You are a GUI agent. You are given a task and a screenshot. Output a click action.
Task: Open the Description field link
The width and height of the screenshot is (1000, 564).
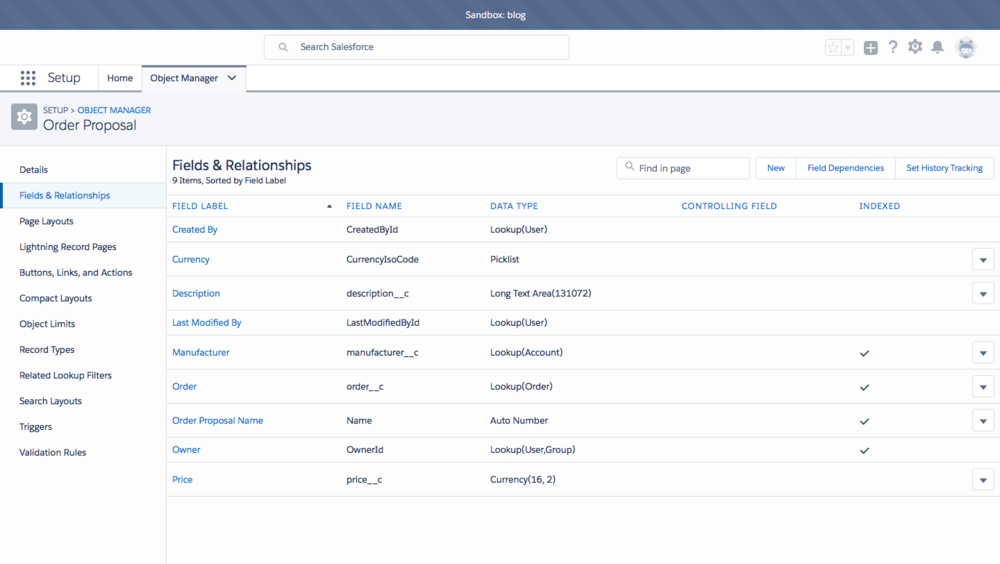[x=196, y=294]
